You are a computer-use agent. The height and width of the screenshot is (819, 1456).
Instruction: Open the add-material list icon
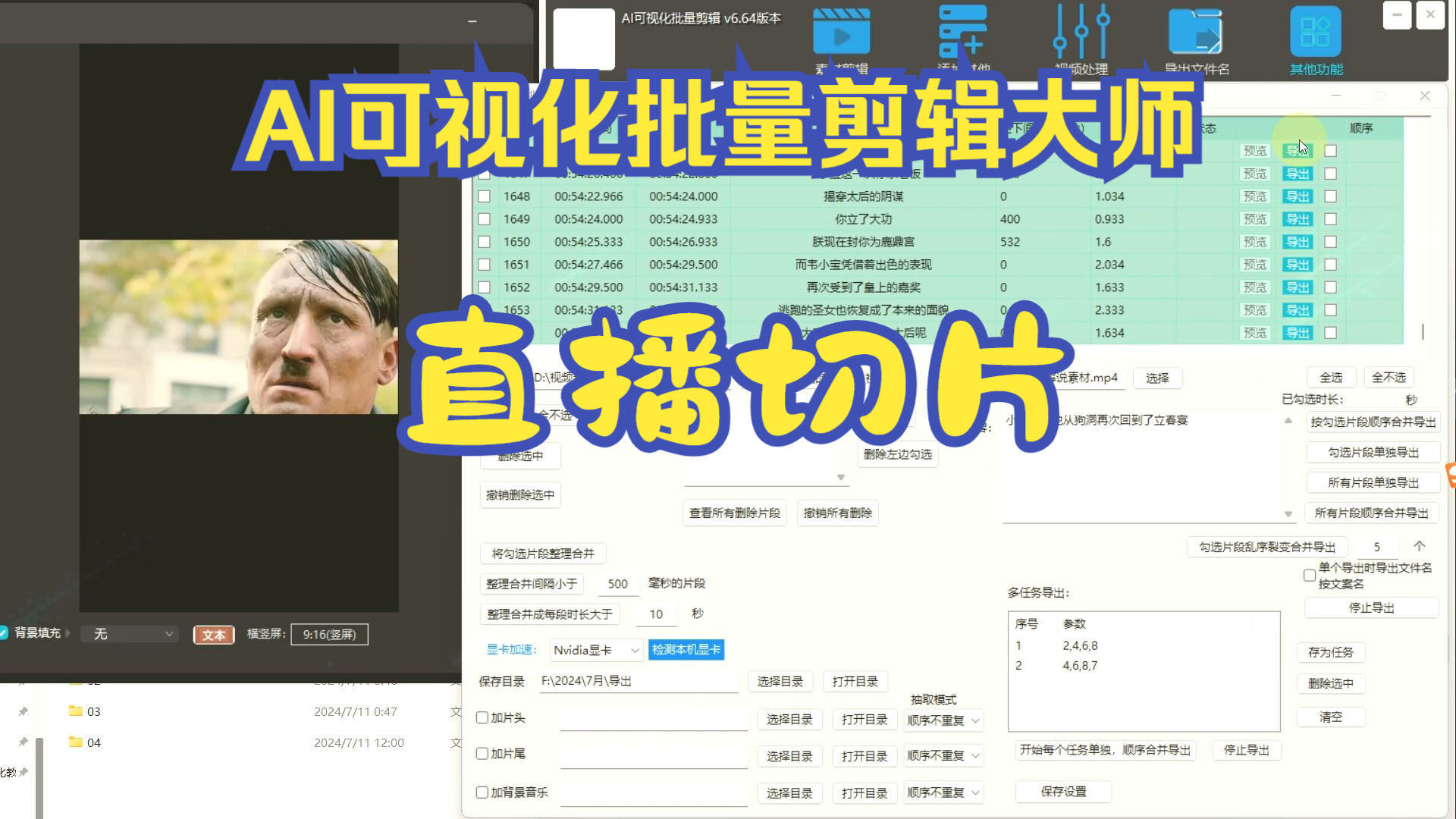pos(963,32)
